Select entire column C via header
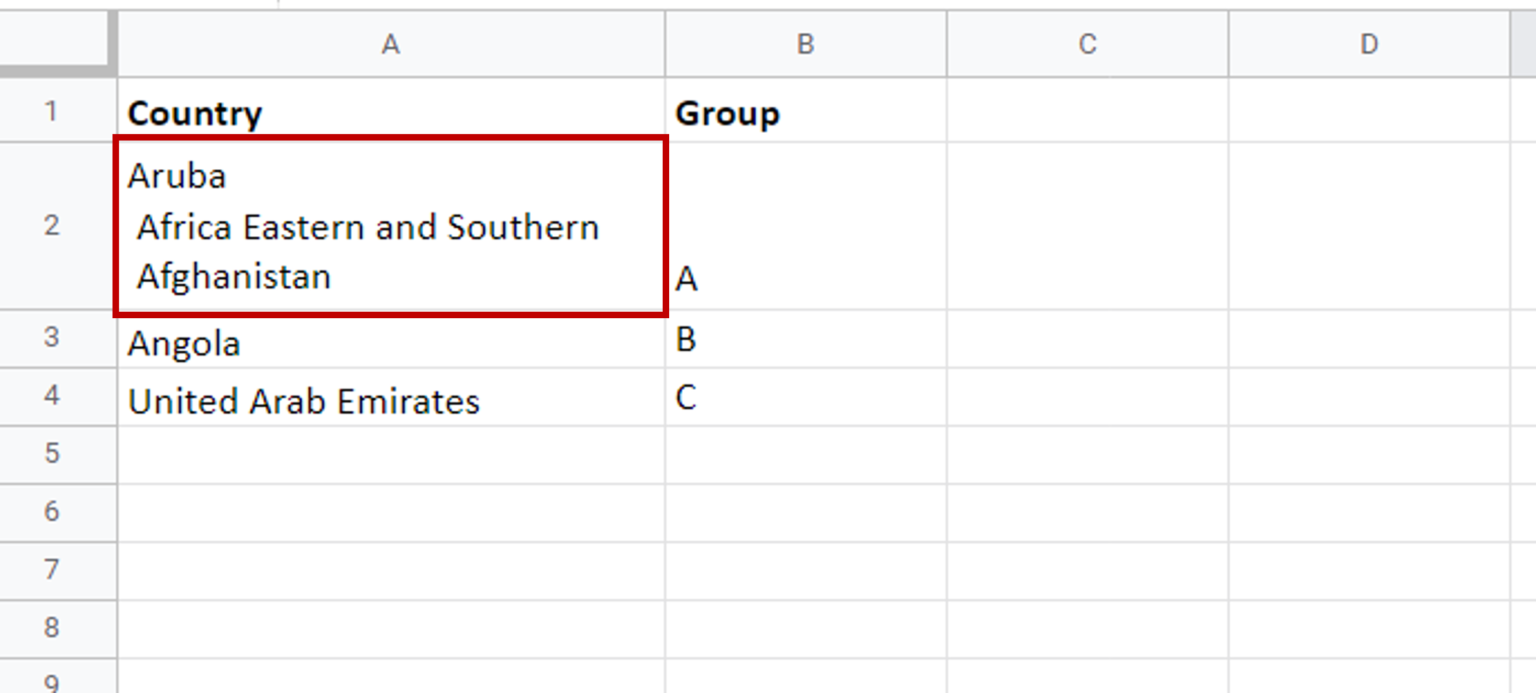 coord(1088,44)
